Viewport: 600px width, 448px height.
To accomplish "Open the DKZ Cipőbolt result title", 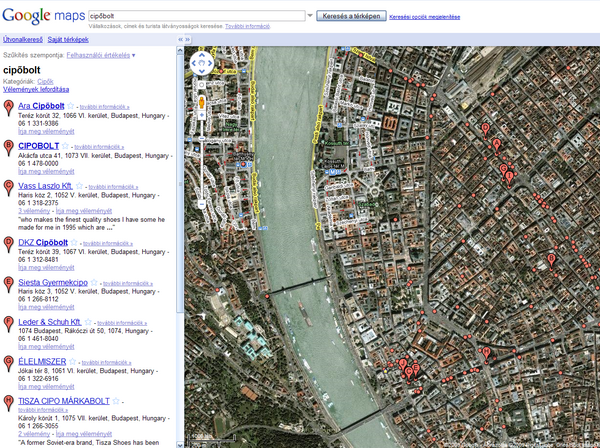I will 43,243.
